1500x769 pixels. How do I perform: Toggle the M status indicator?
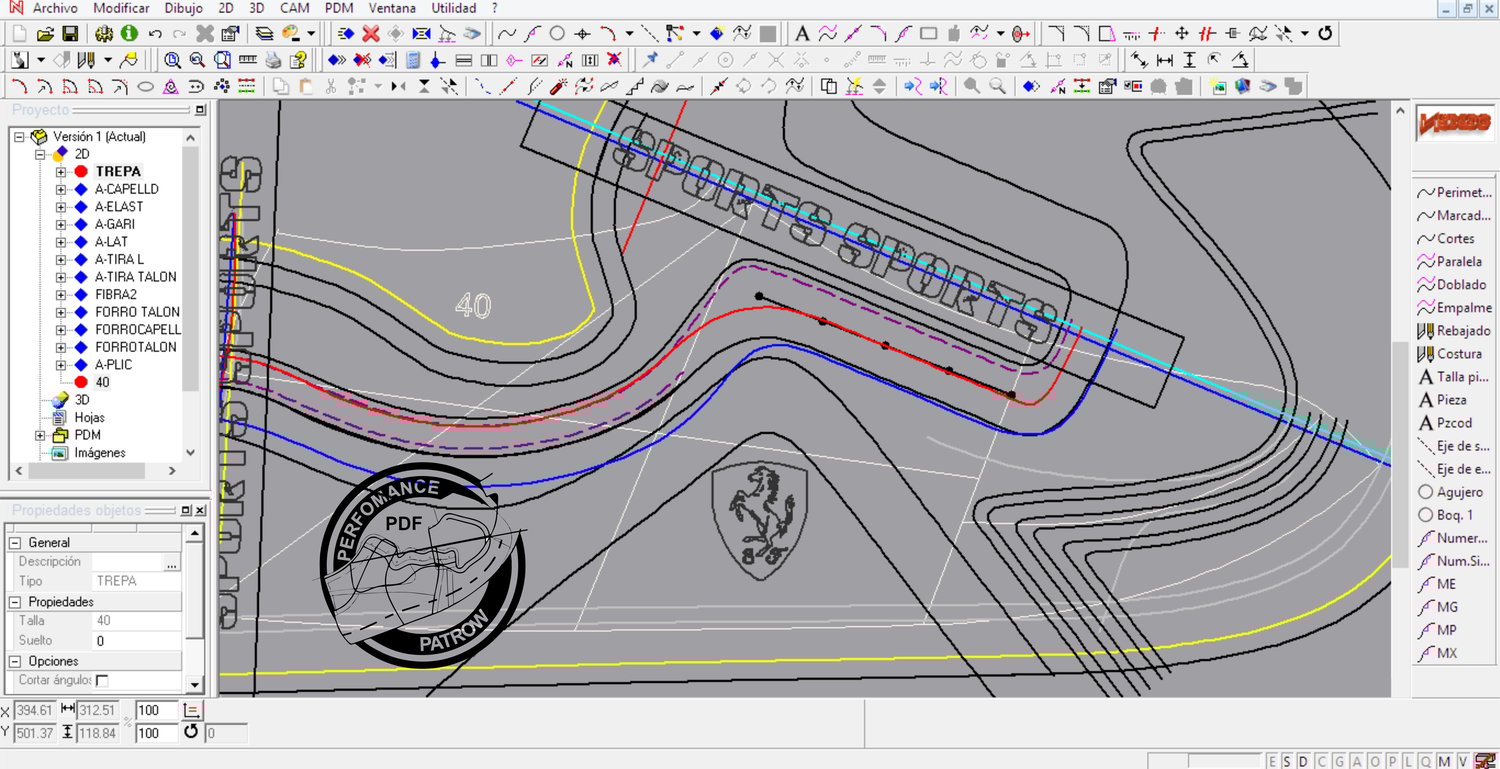point(1446,762)
